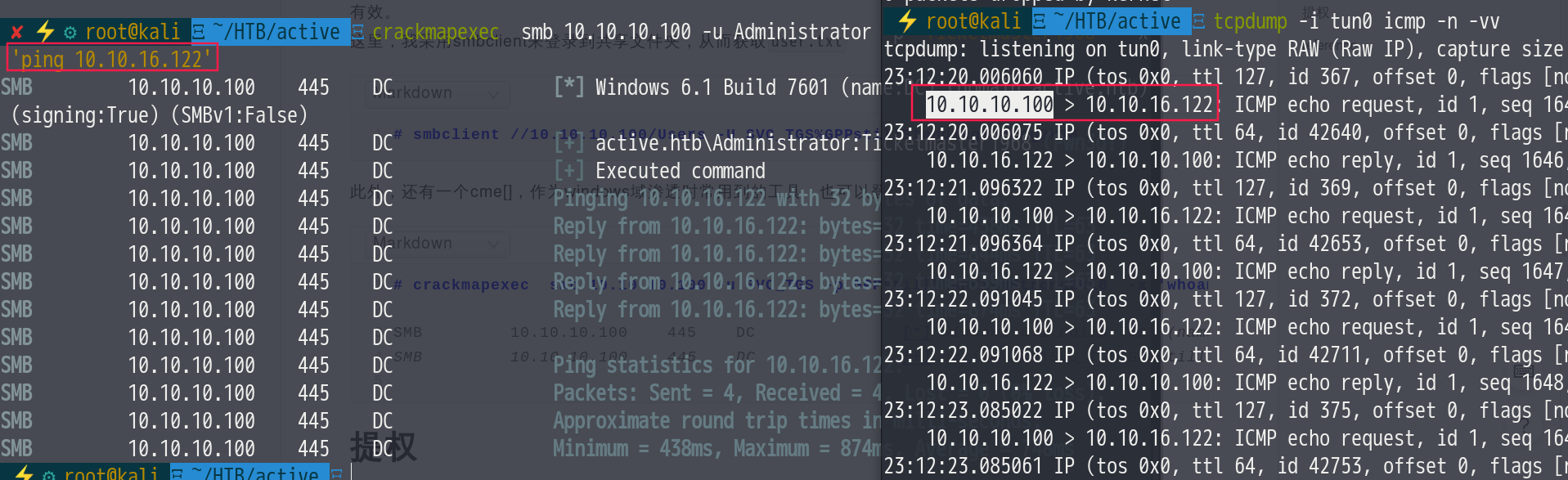Image resolution: width=1568 pixels, height=480 pixels.
Task: Click the highlighted 10.10.10.100 source address
Action: click(x=990, y=105)
